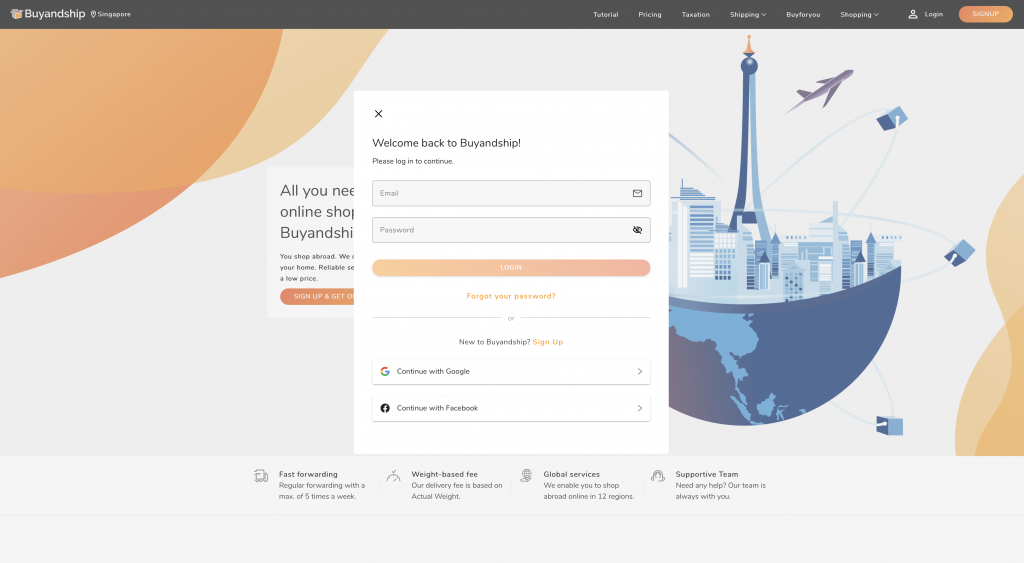Click the Fast forwarding truck icon
Image resolution: width=1024 pixels, height=563 pixels.
[x=261, y=475]
